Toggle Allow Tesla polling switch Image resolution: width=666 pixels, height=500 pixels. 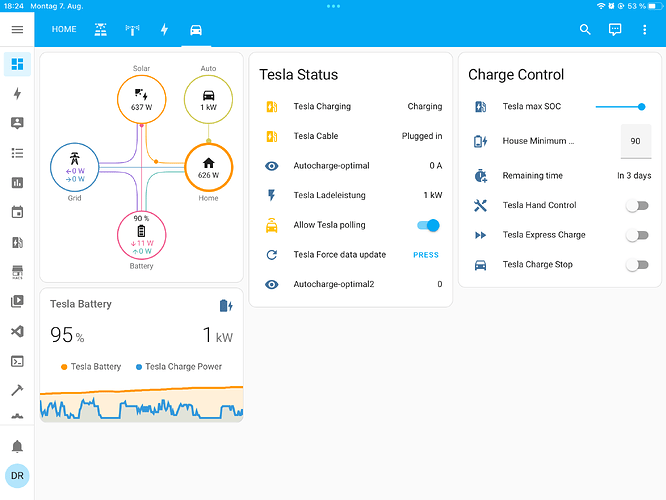(x=428, y=225)
